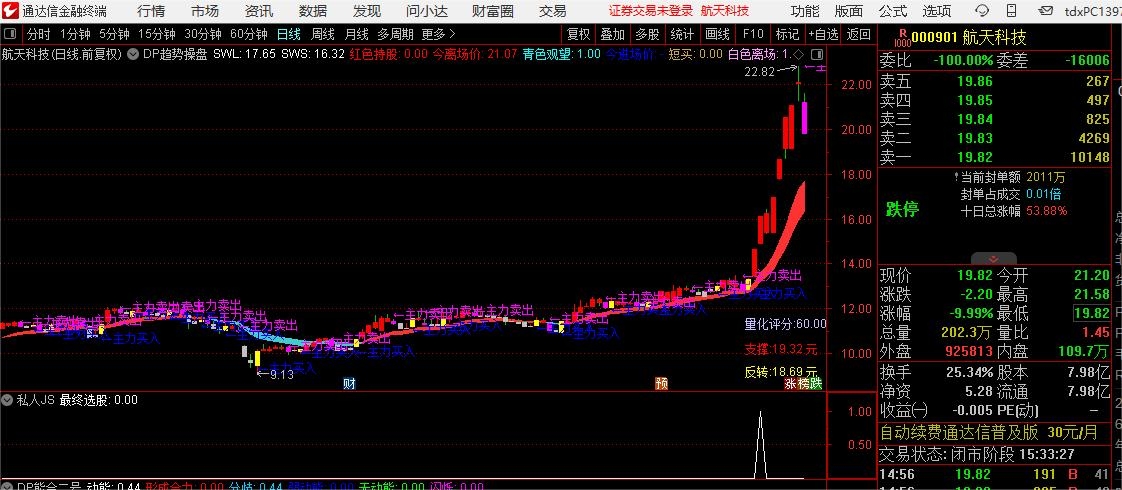This screenshot has width=1122, height=490.
Task: Click the 支撑:19.32元 label
Action: [x=781, y=350]
